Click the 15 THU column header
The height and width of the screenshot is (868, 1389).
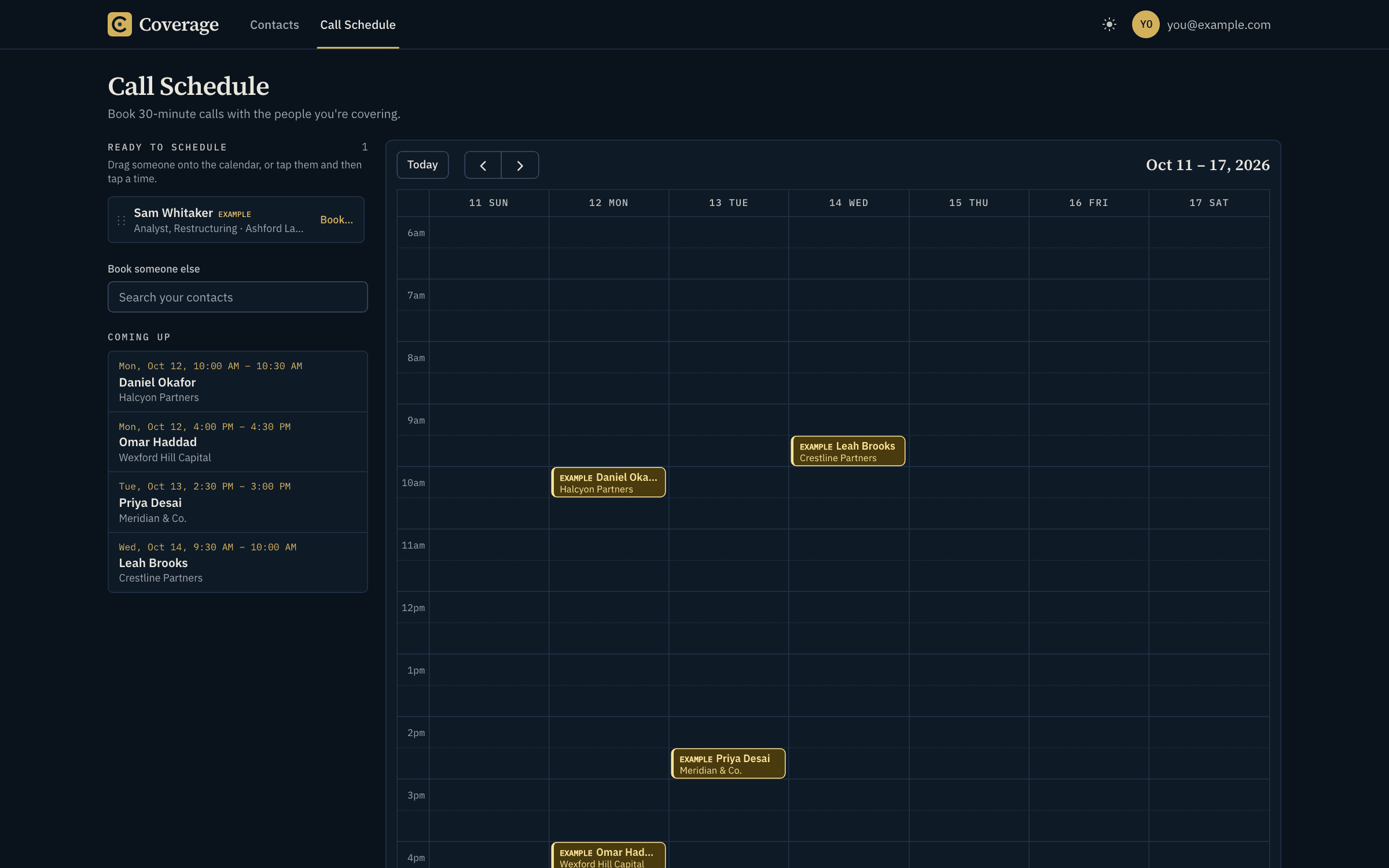[969, 203]
